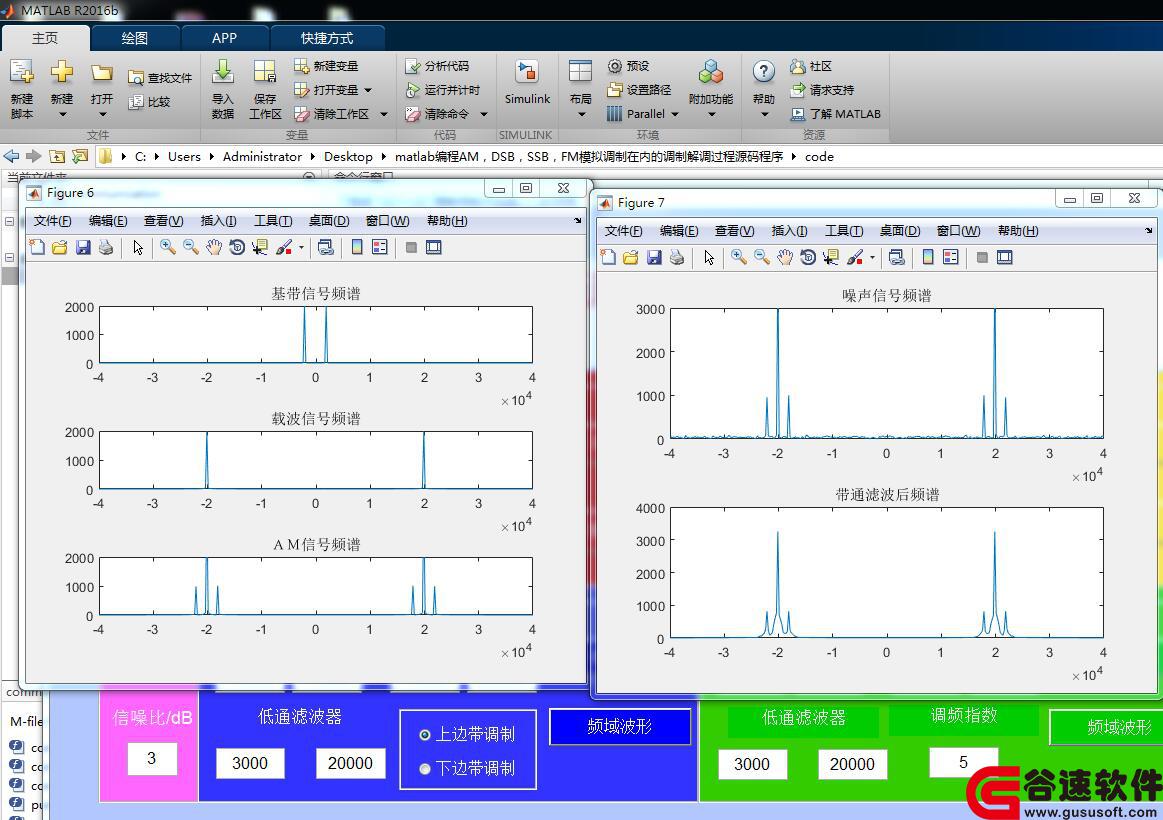The image size is (1163, 820).
Task: Click the up-one-folder icon in address bar
Action: (x=57, y=156)
